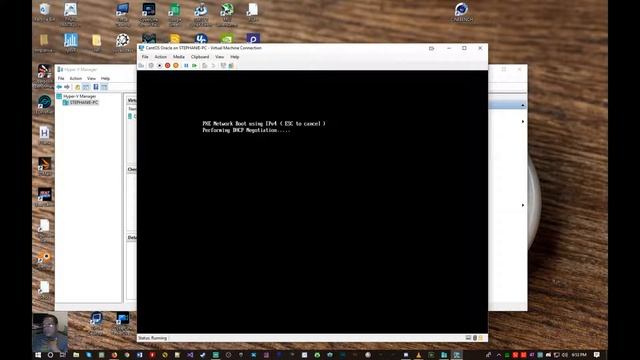Viewport: 640px width, 360px height.
Task: Select the STEPHANE-PC server in the tree
Action: (x=81, y=102)
